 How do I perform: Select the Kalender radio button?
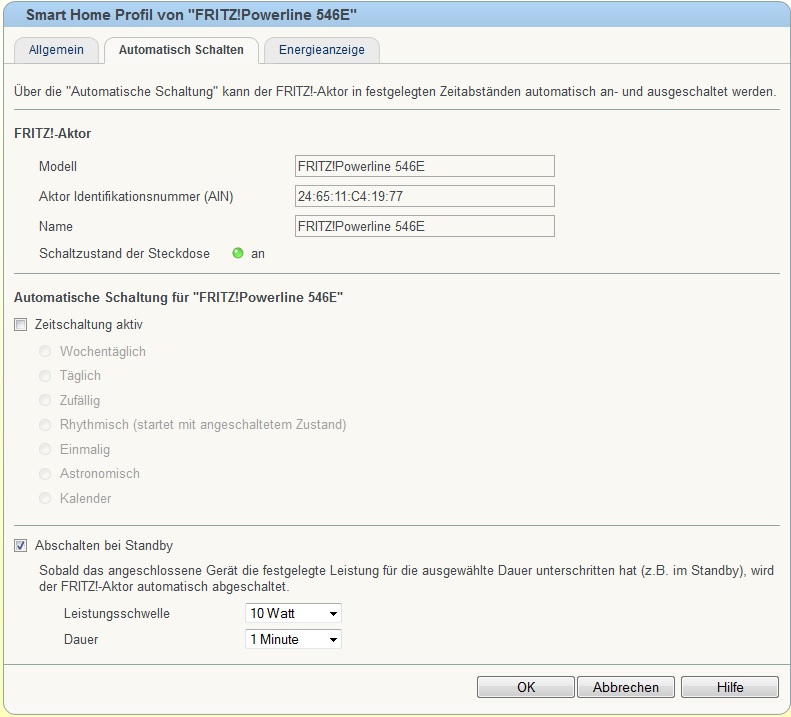coord(45,499)
